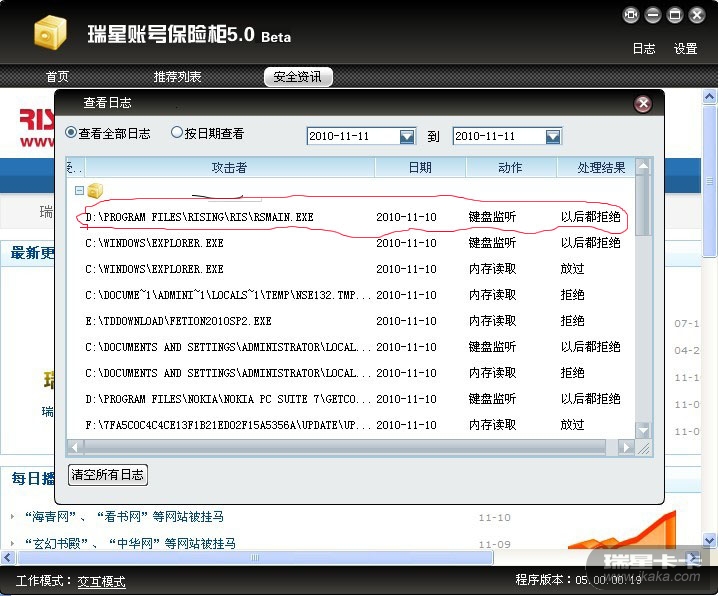Click main page scroll up arrow
The height and width of the screenshot is (596, 718).
click(709, 97)
